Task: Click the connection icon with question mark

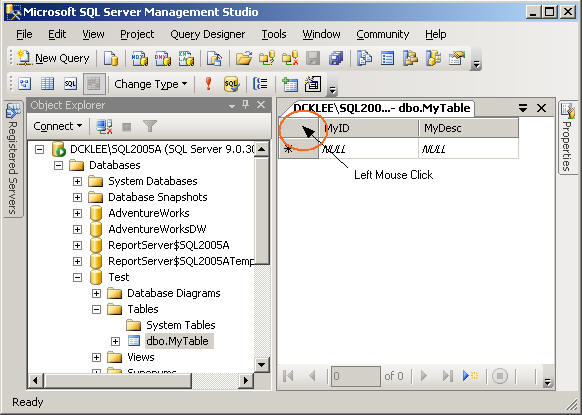Action: [x=267, y=58]
